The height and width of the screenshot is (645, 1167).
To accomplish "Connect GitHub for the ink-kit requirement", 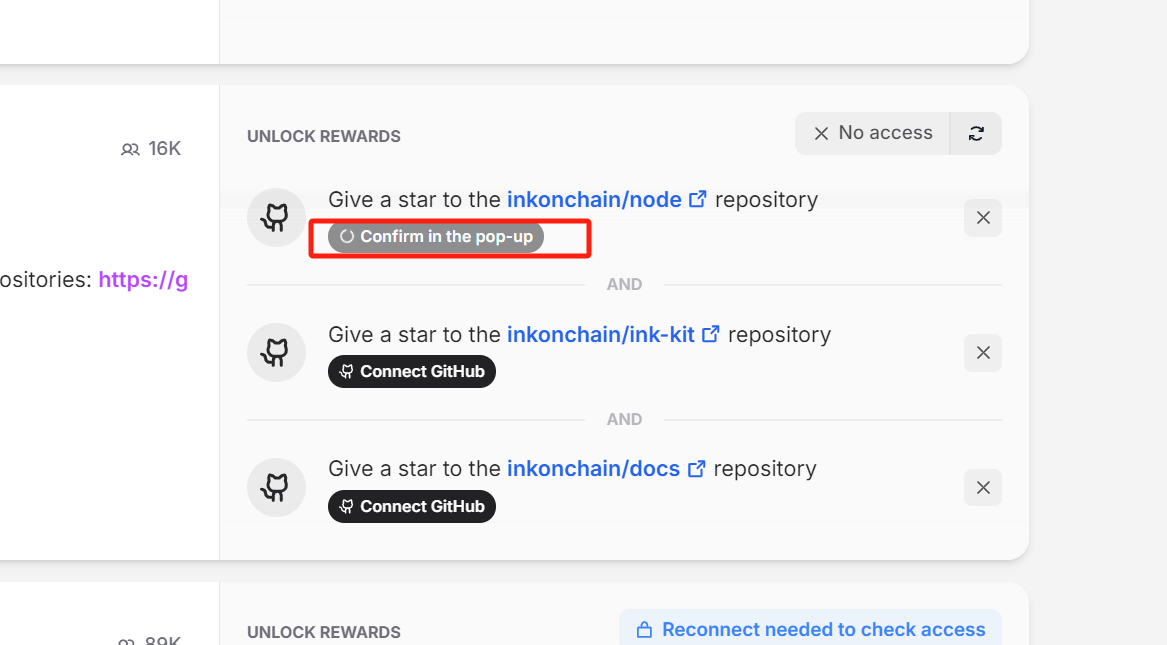I will coord(412,371).
